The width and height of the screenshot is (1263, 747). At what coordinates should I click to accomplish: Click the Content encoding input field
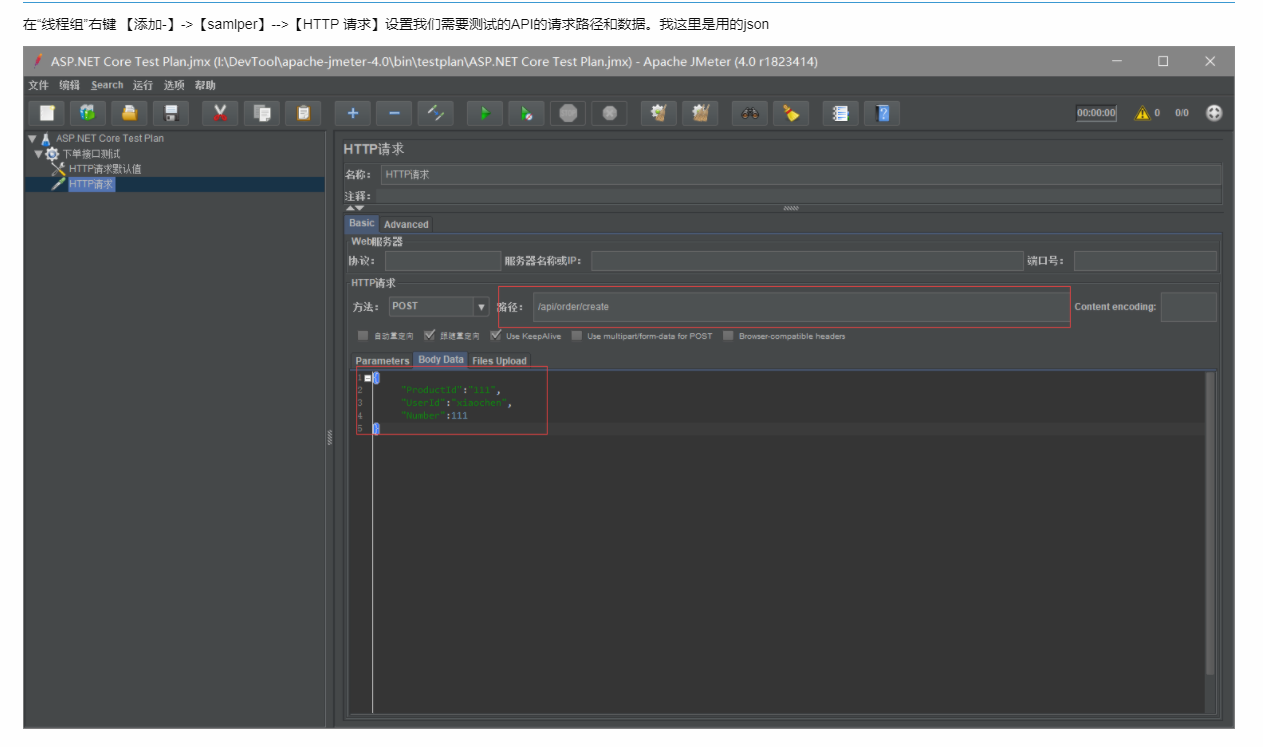1189,307
